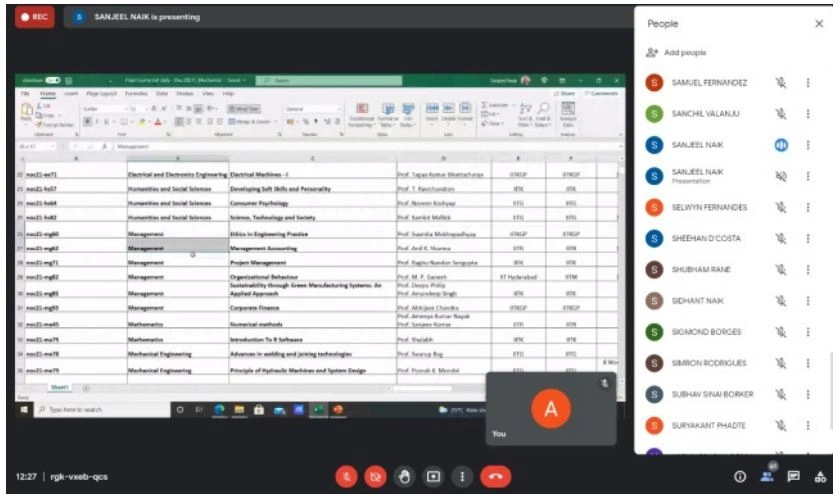
Task: Open more actions for SELWYN FERNANDES
Action: (x=808, y=207)
